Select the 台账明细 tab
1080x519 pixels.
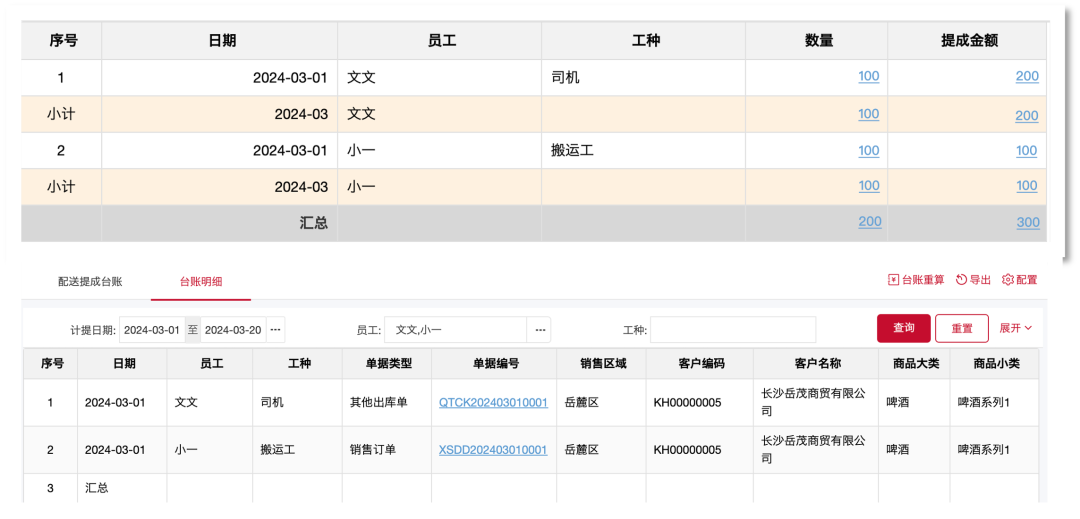click(x=200, y=282)
